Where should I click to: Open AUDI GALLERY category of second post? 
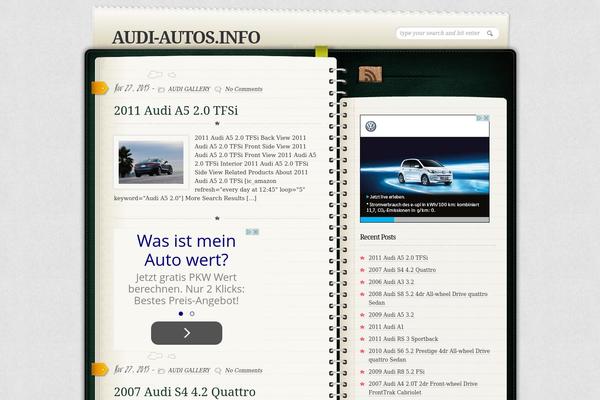click(x=189, y=371)
